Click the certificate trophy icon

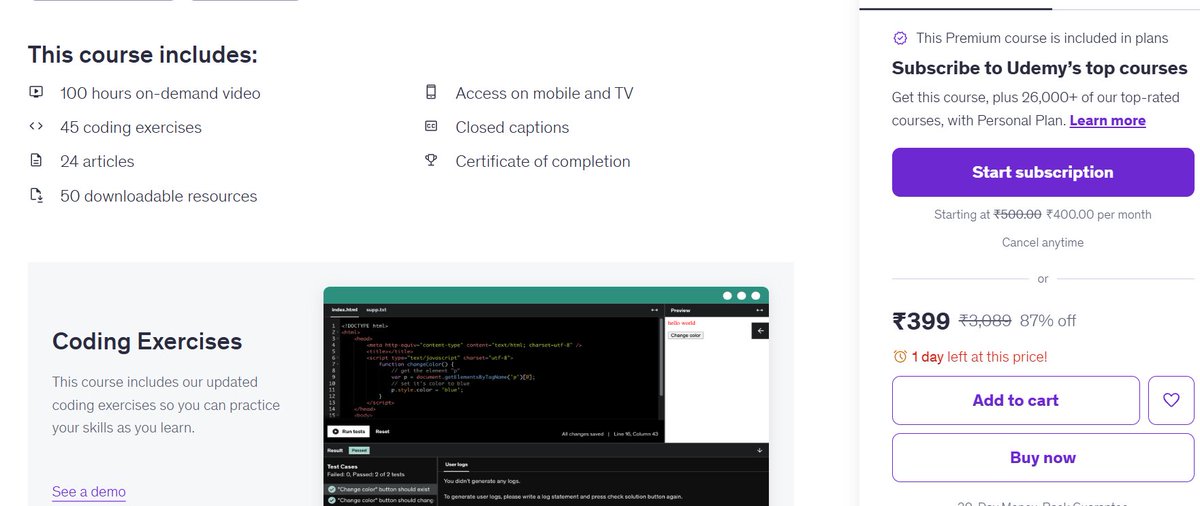point(431,161)
